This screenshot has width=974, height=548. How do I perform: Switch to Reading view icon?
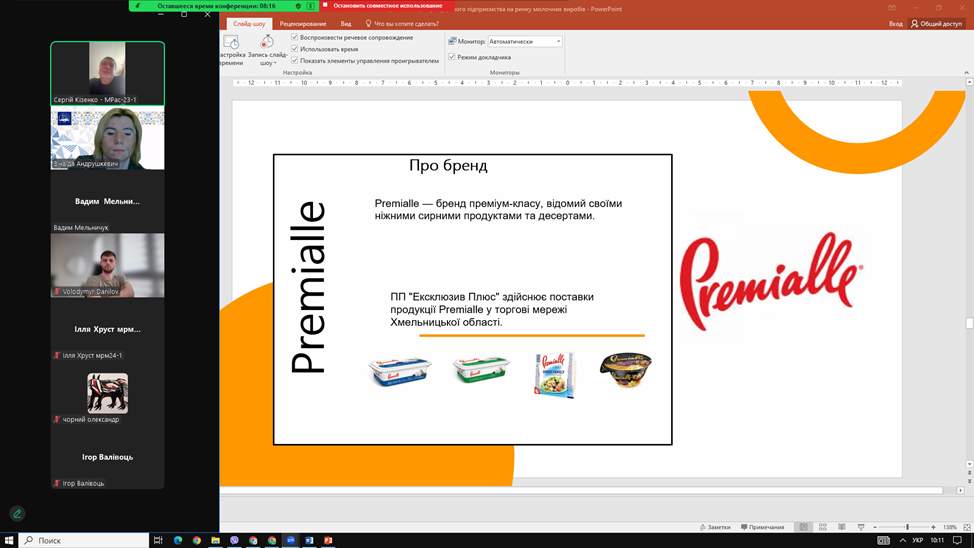(x=842, y=527)
